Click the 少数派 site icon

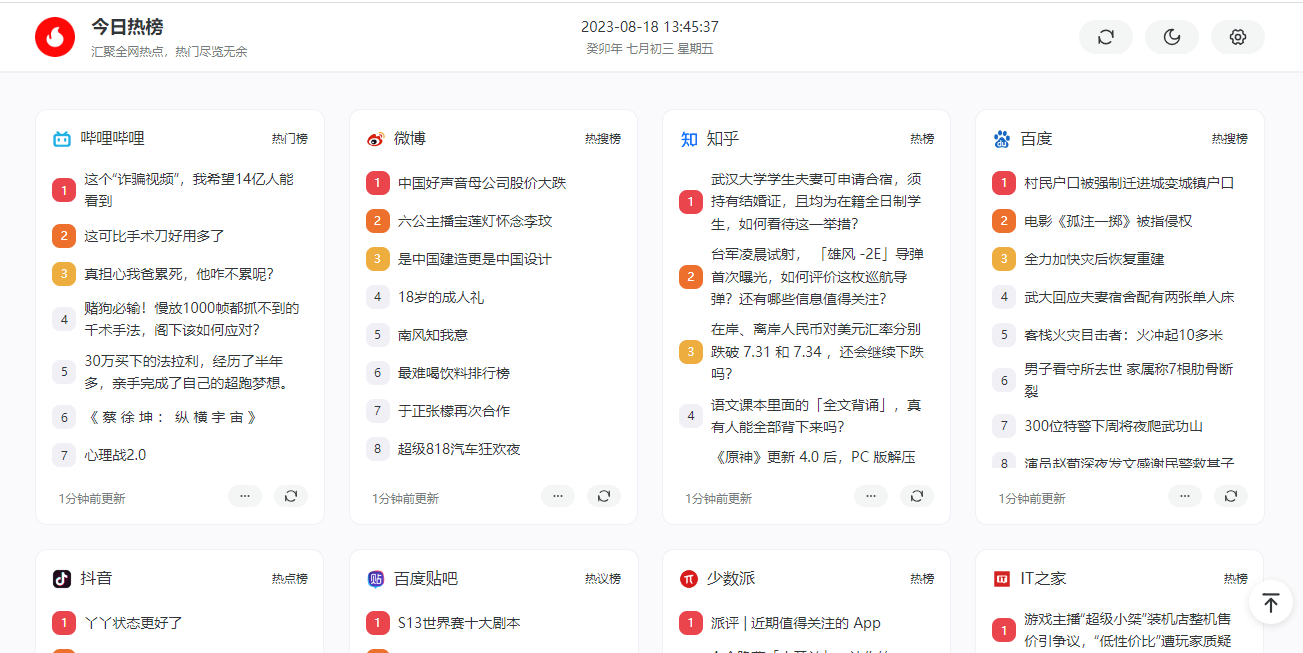point(689,578)
